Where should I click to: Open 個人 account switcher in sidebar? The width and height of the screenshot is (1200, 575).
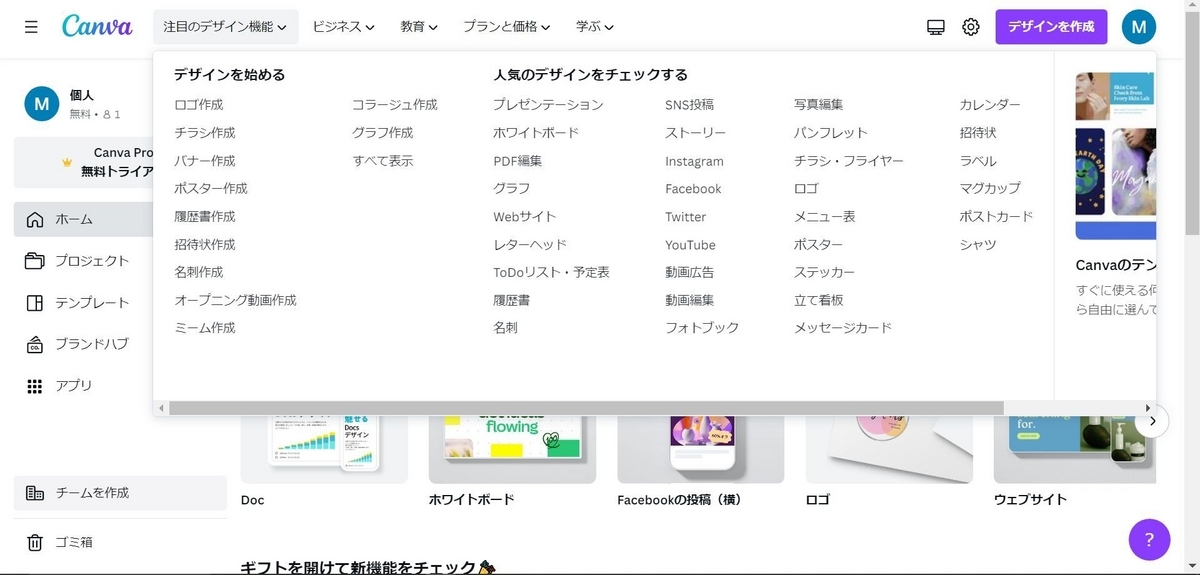(85, 104)
